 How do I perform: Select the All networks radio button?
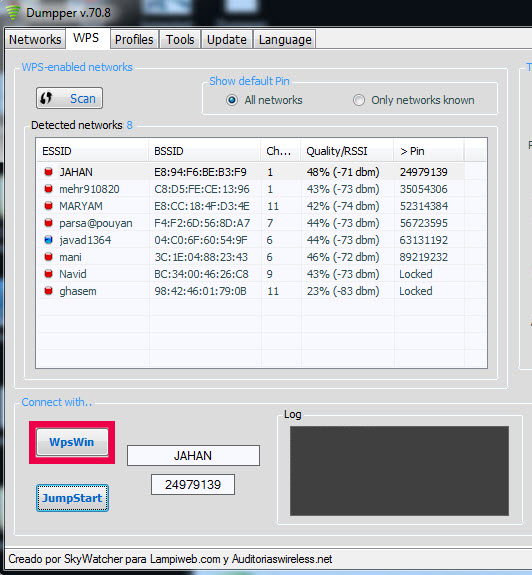232,100
